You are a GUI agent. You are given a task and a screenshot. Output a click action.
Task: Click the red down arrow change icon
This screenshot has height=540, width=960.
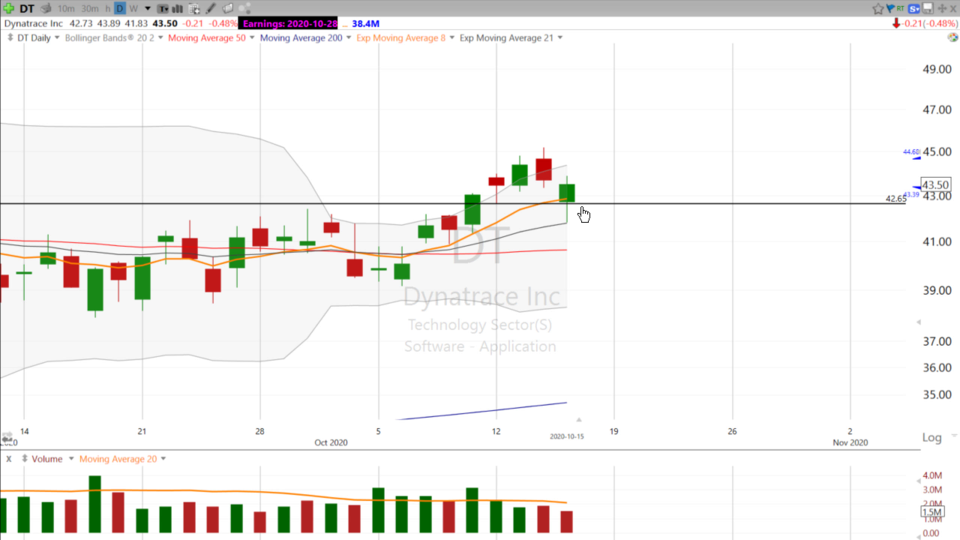[896, 23]
